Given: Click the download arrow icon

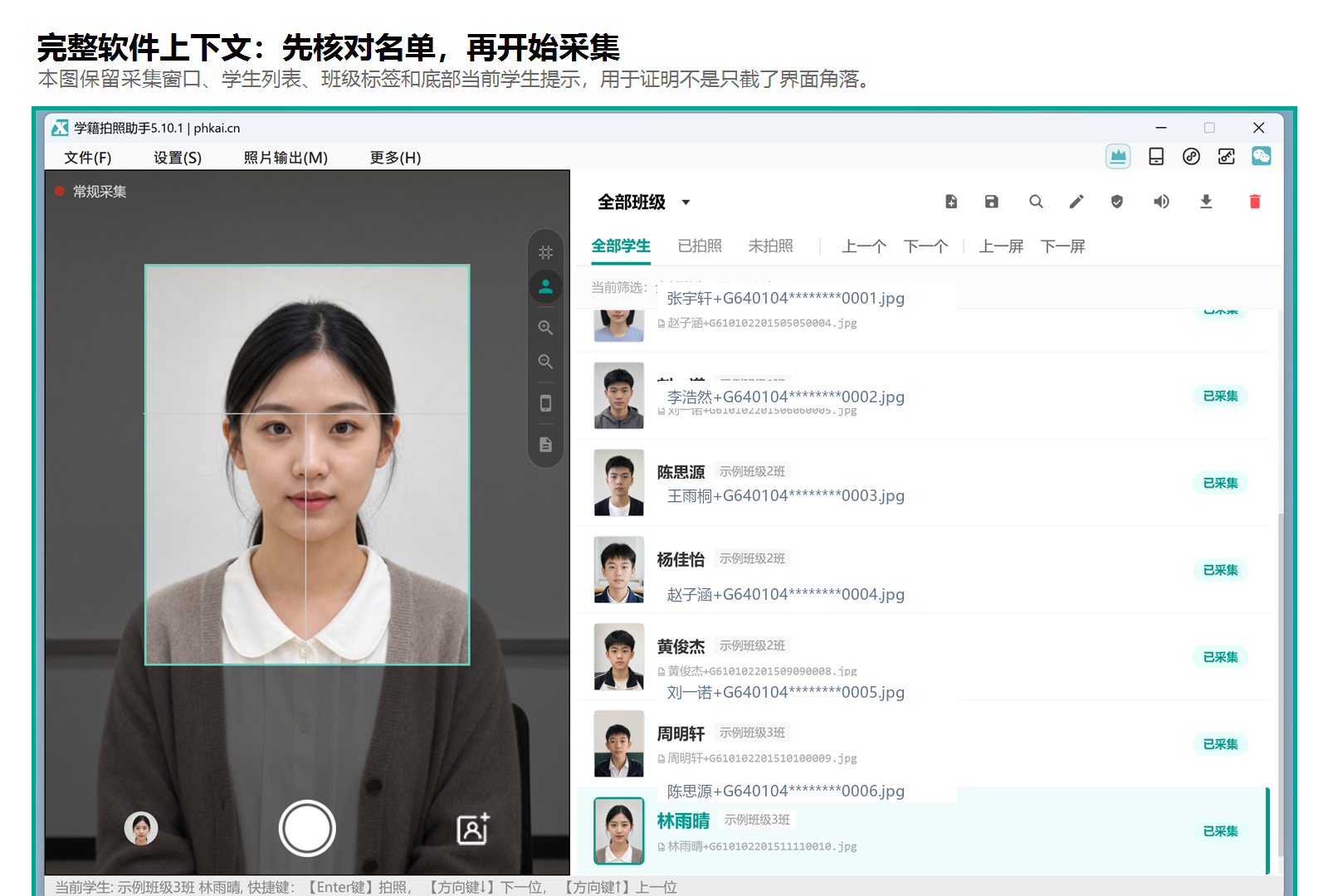Looking at the screenshot, I should point(1206,202).
